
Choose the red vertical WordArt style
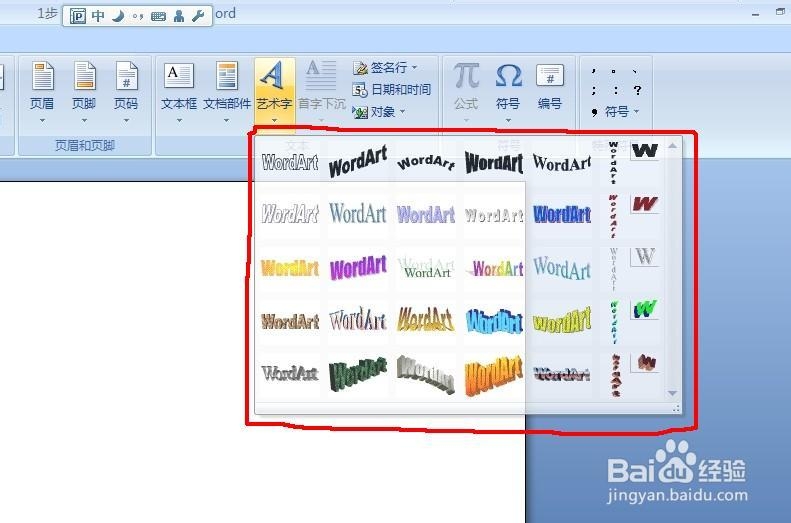pyautogui.click(x=613, y=216)
